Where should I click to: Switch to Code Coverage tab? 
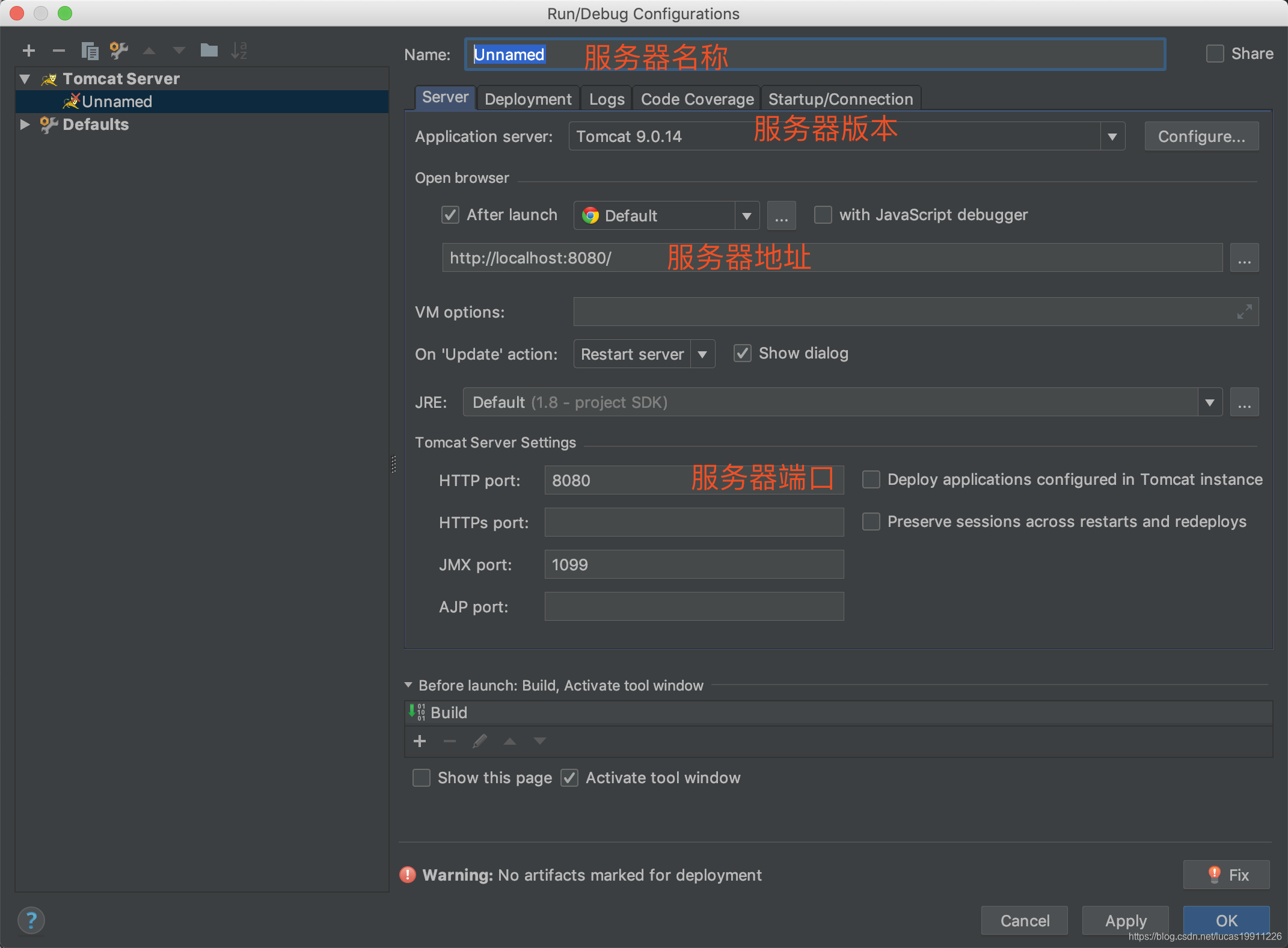click(x=697, y=99)
